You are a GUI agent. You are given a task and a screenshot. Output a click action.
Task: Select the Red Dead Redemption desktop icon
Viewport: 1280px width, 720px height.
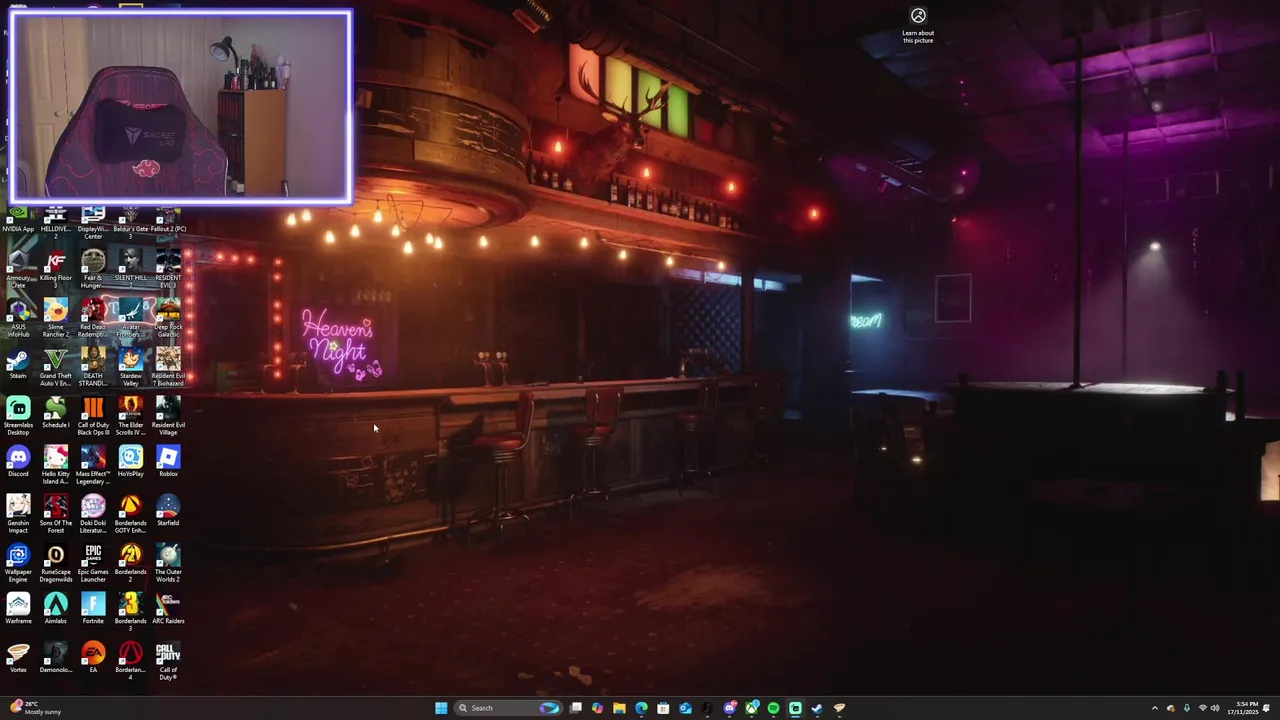93,318
